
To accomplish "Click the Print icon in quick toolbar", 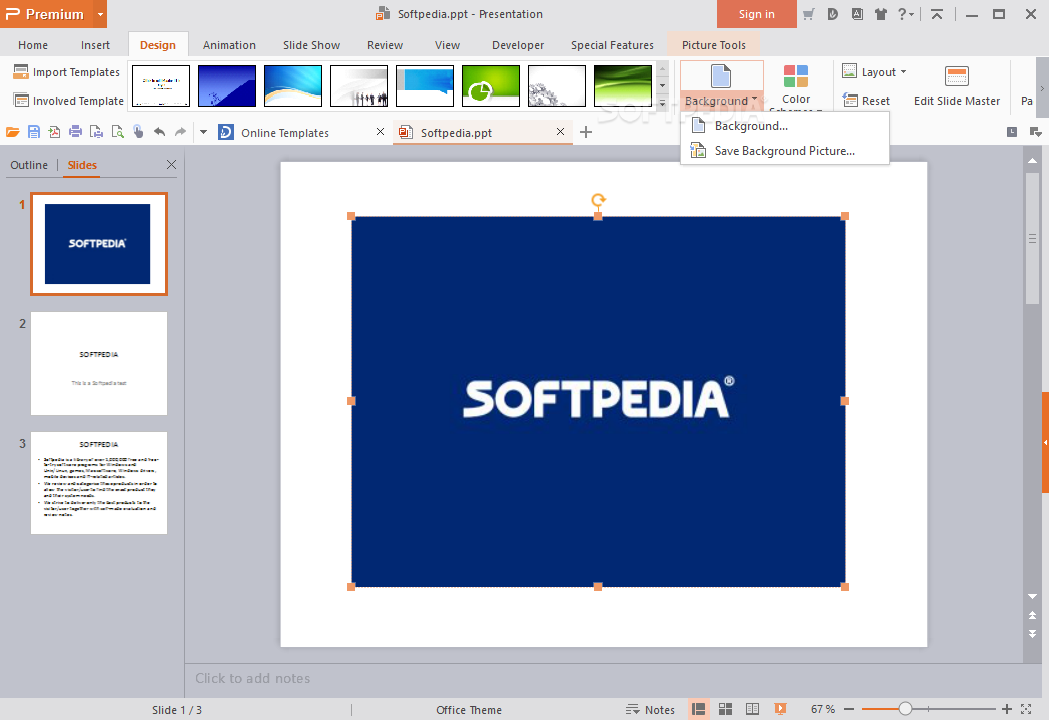I will click(x=76, y=132).
